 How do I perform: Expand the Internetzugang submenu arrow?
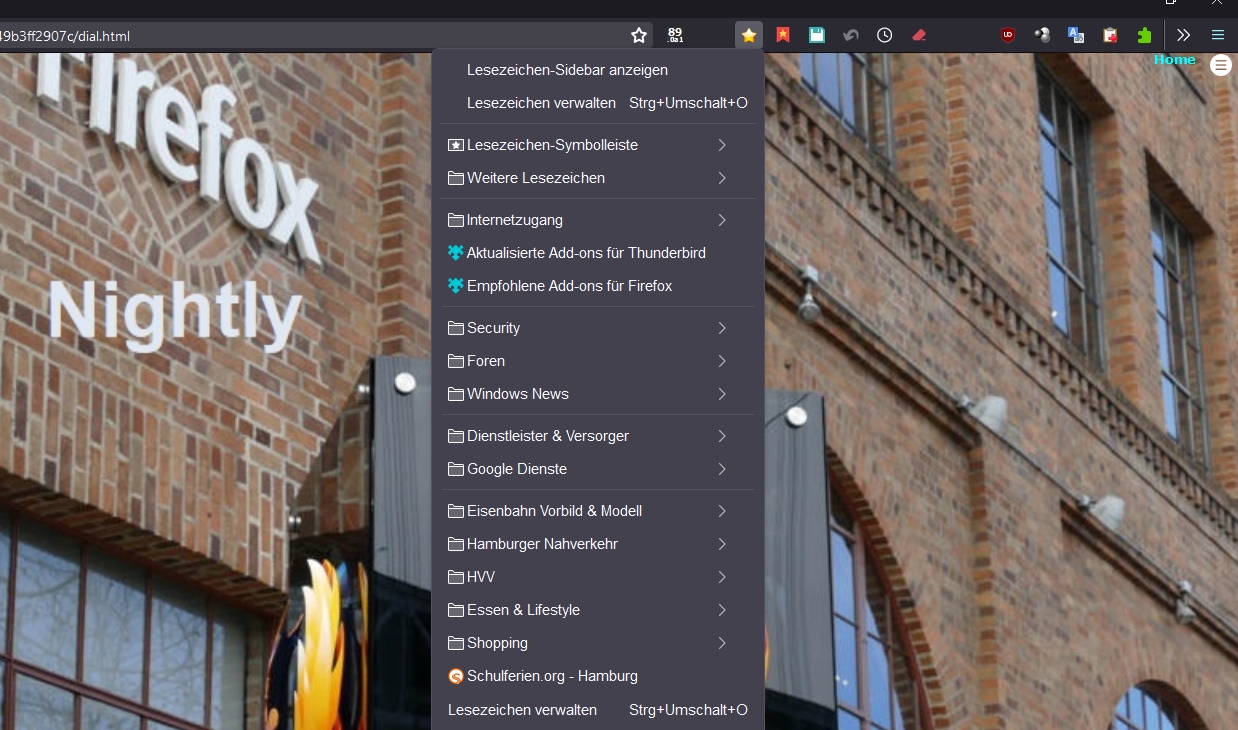(722, 220)
